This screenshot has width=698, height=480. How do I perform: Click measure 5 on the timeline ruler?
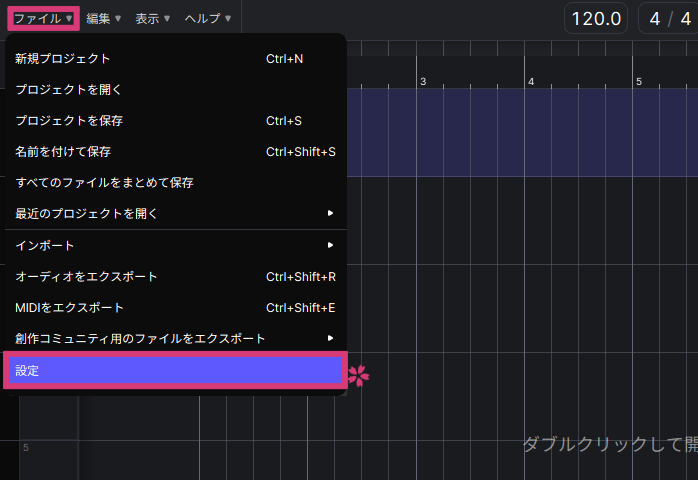tap(639, 81)
